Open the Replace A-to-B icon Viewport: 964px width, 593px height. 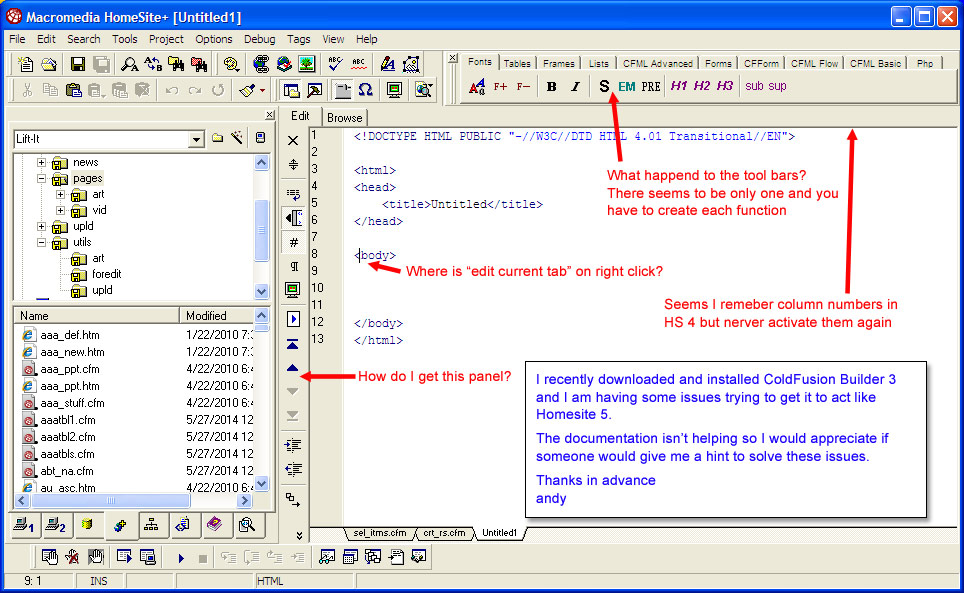[x=153, y=64]
